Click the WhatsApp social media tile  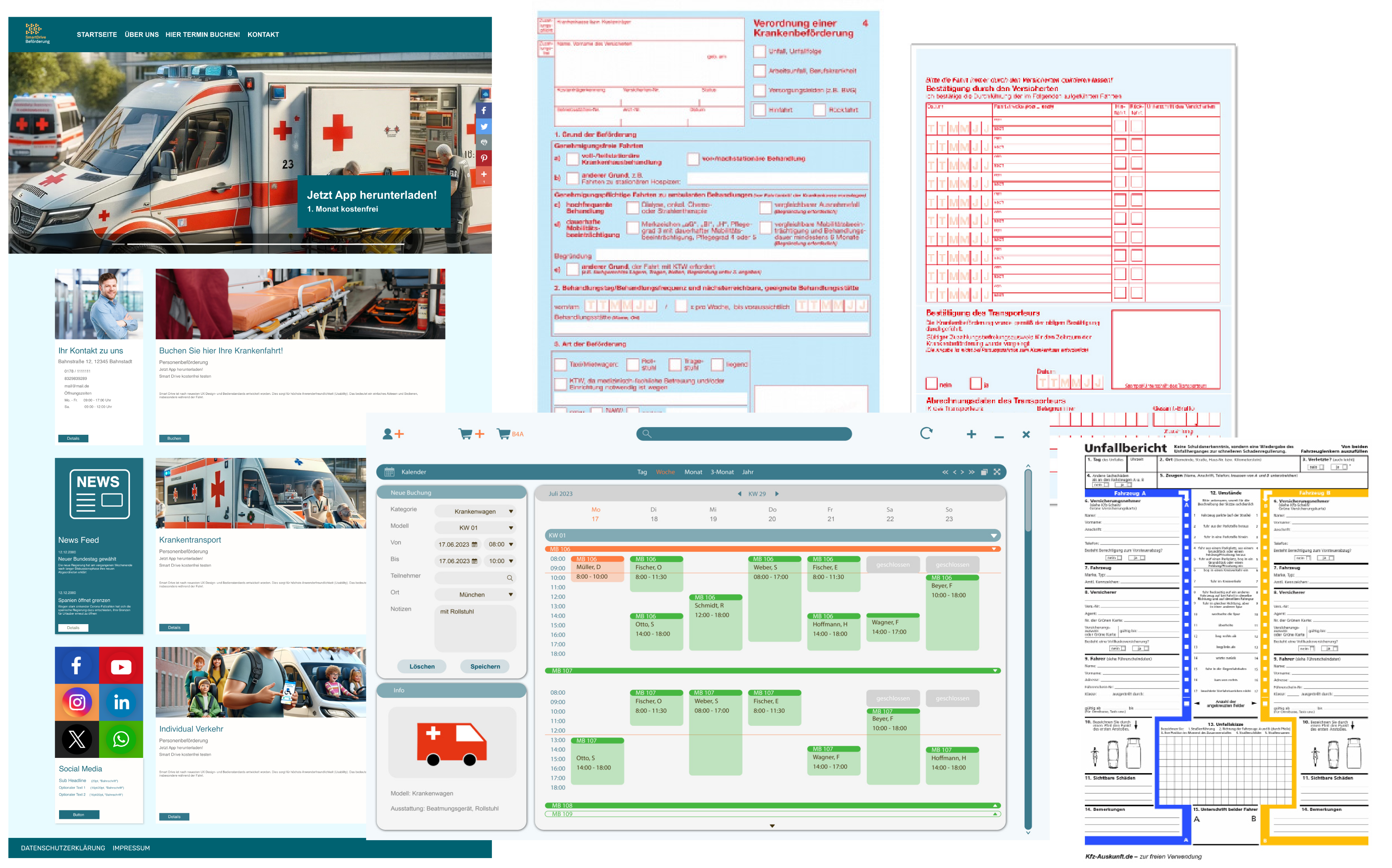pyautogui.click(x=121, y=740)
